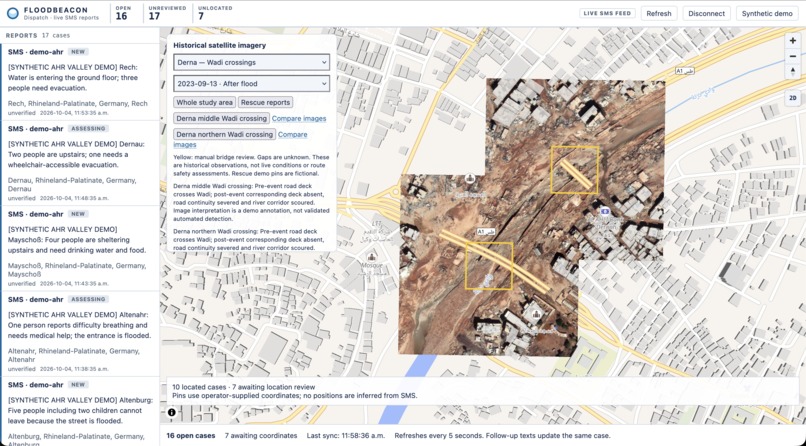This screenshot has height=446, width=806.
Task: Open the Altenburg five people including children report
Action: pyautogui.click(x=80, y=411)
